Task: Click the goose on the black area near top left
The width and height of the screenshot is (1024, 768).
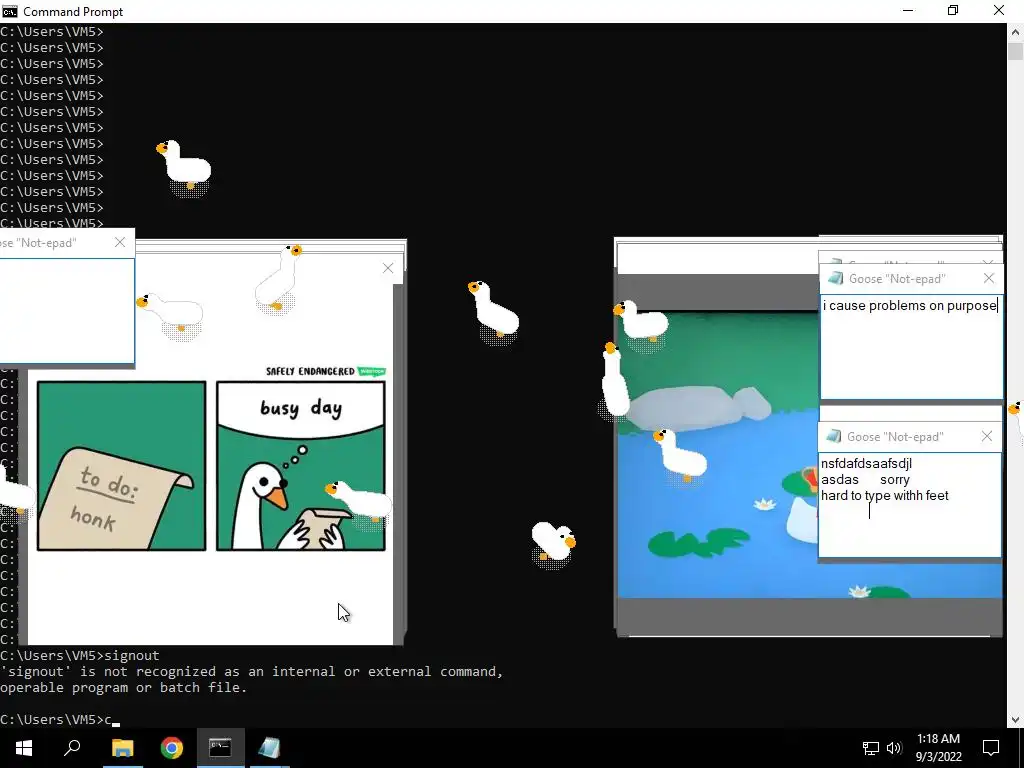Action: tap(185, 167)
